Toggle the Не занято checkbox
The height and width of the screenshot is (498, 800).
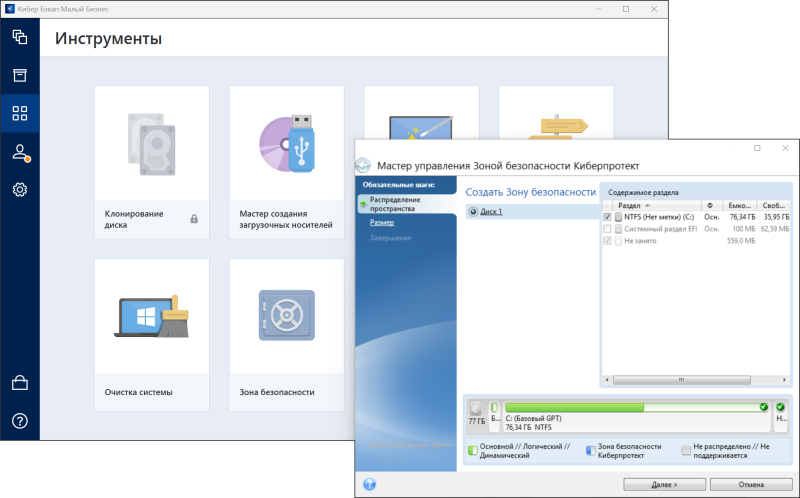click(x=607, y=241)
